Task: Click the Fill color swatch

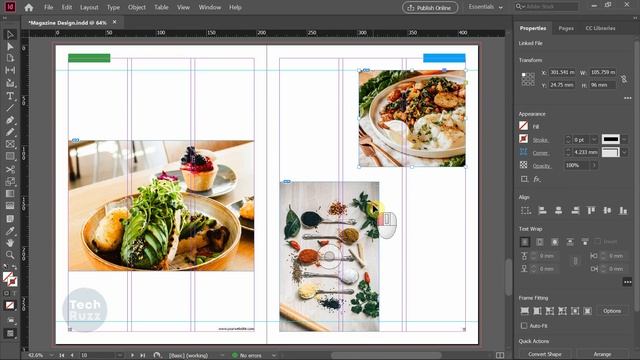Action: point(524,126)
